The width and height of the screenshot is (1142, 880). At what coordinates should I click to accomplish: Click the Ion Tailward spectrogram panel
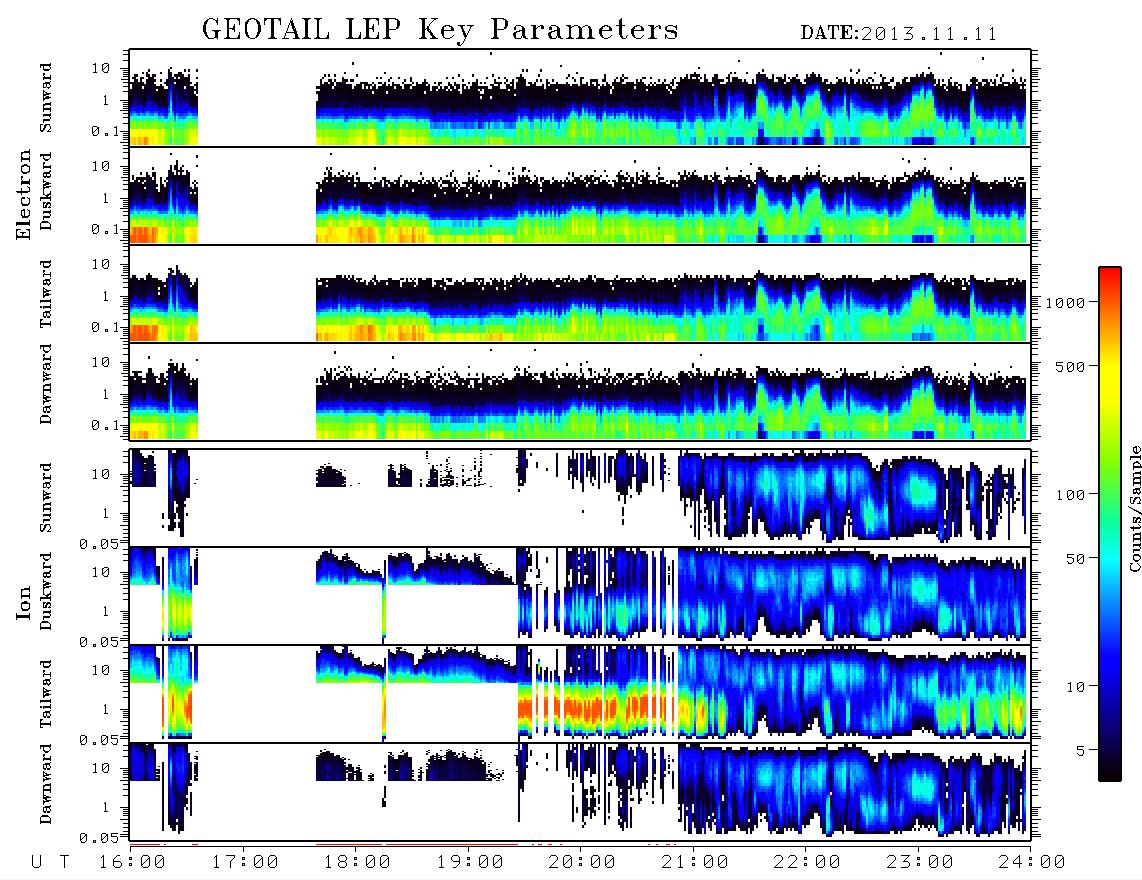tap(580, 694)
